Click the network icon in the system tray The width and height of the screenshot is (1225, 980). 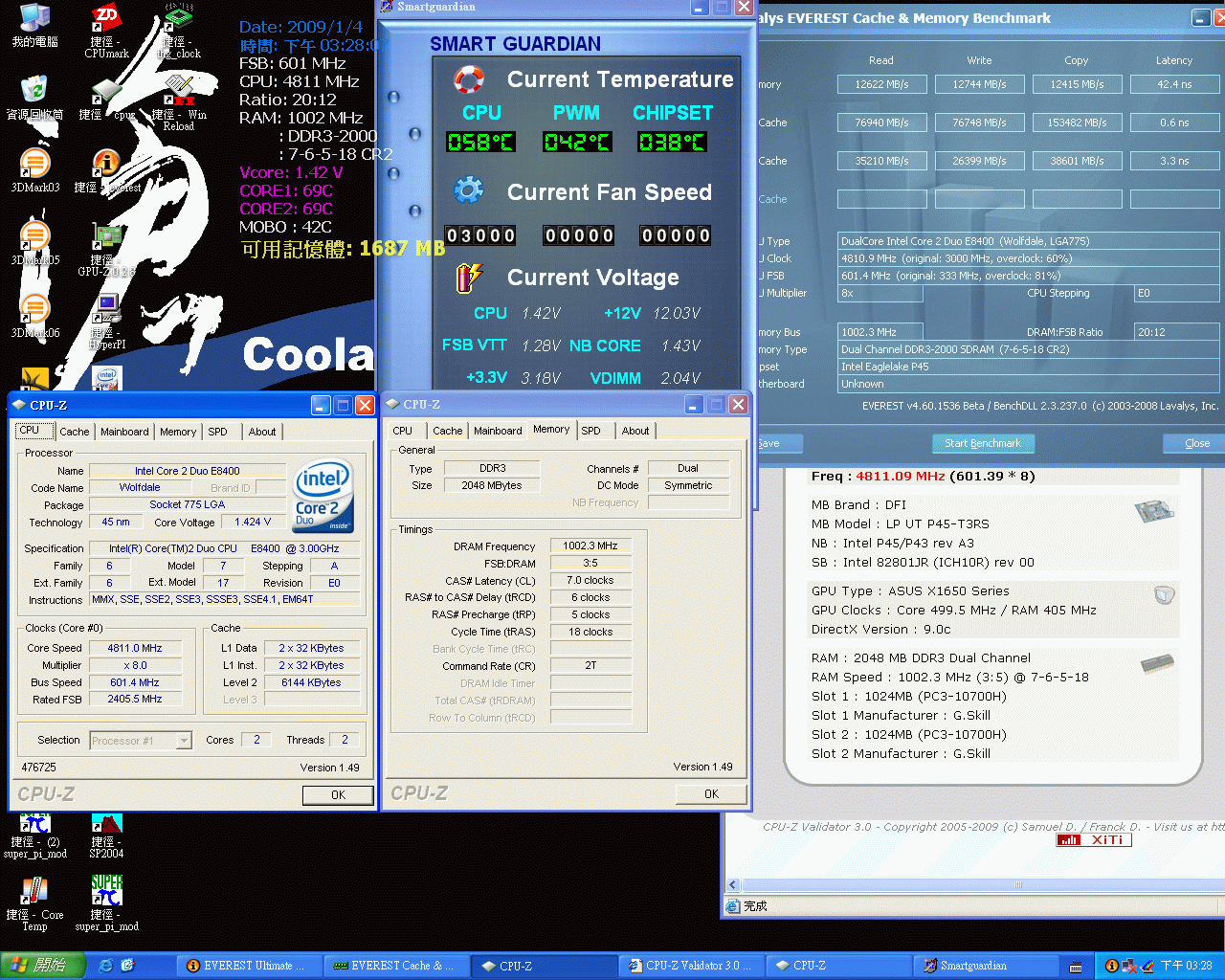[1129, 966]
